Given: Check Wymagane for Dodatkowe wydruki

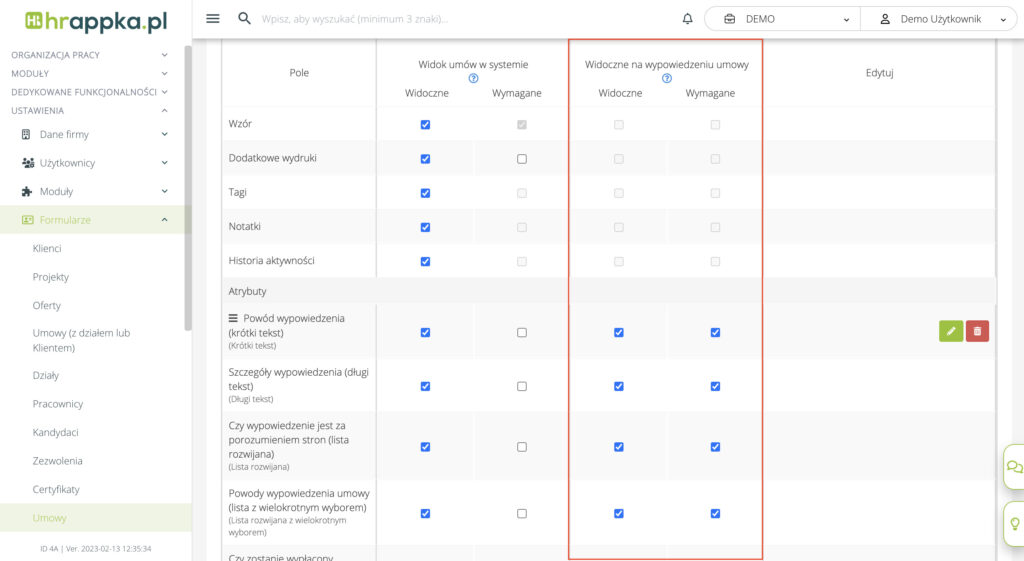Looking at the screenshot, I should [x=522, y=159].
